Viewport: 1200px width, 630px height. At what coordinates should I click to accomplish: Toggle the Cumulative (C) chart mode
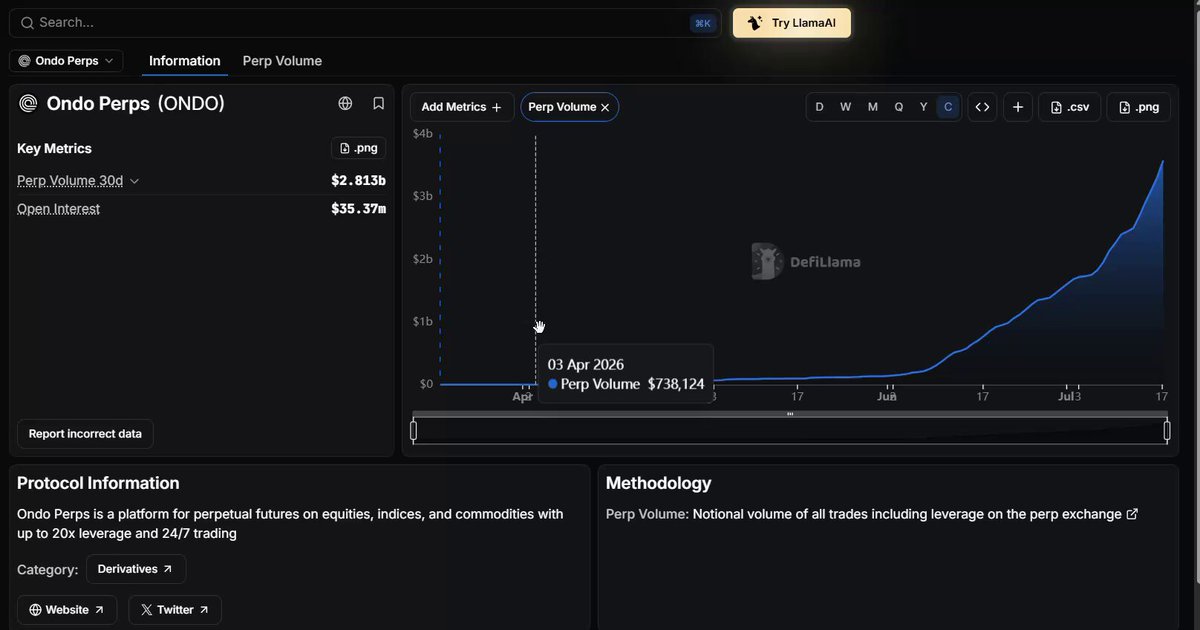point(949,107)
